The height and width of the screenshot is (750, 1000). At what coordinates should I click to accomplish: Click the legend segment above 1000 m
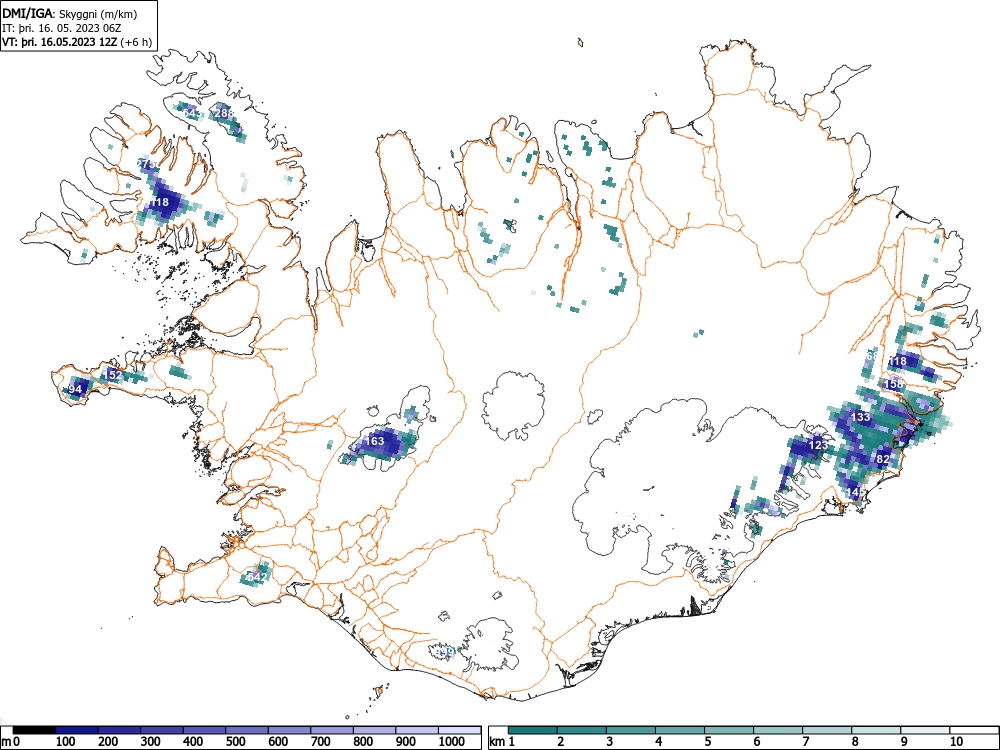click(x=459, y=730)
